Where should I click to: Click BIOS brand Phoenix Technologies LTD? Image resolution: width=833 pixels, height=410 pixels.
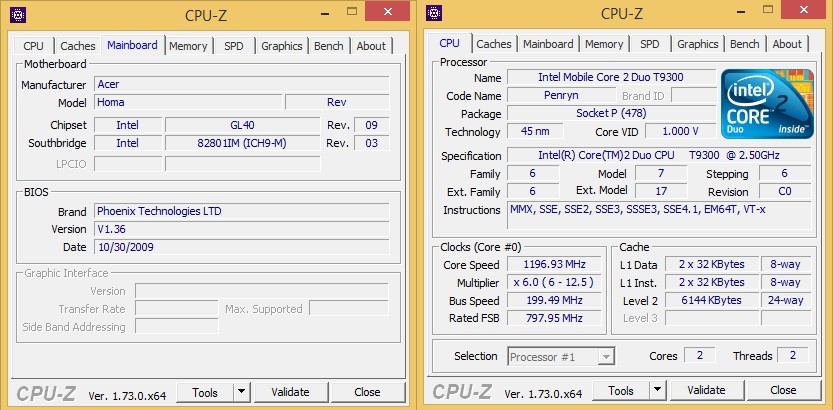(x=242, y=211)
